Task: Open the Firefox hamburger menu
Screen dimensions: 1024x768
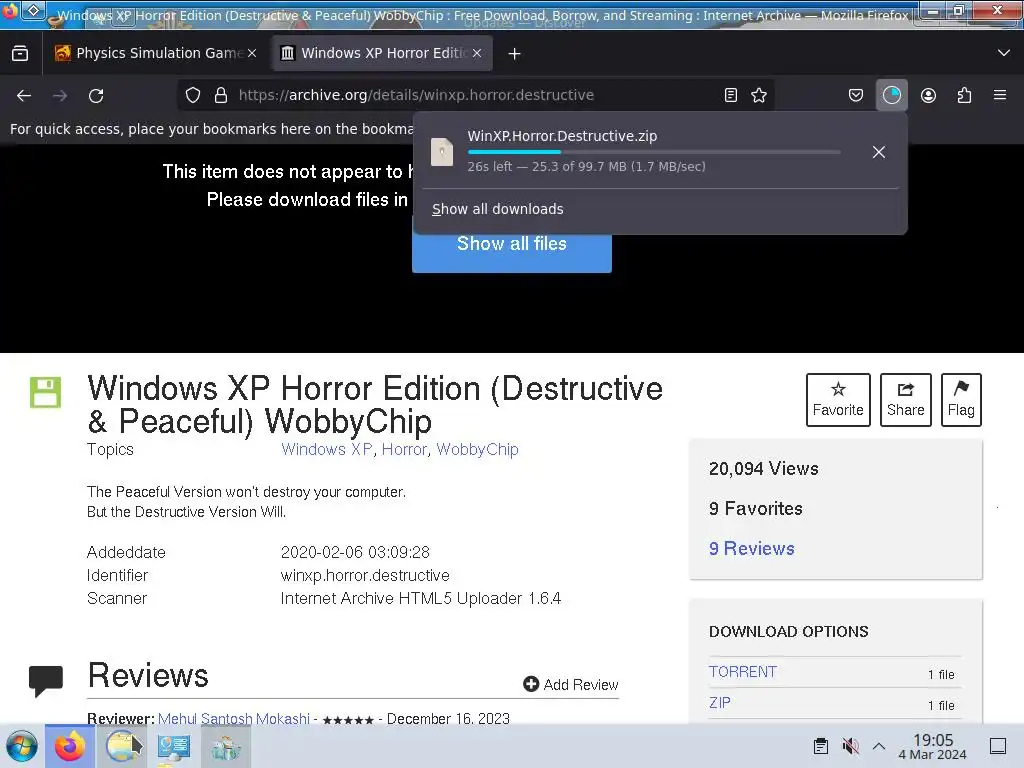Action: pos(1000,95)
